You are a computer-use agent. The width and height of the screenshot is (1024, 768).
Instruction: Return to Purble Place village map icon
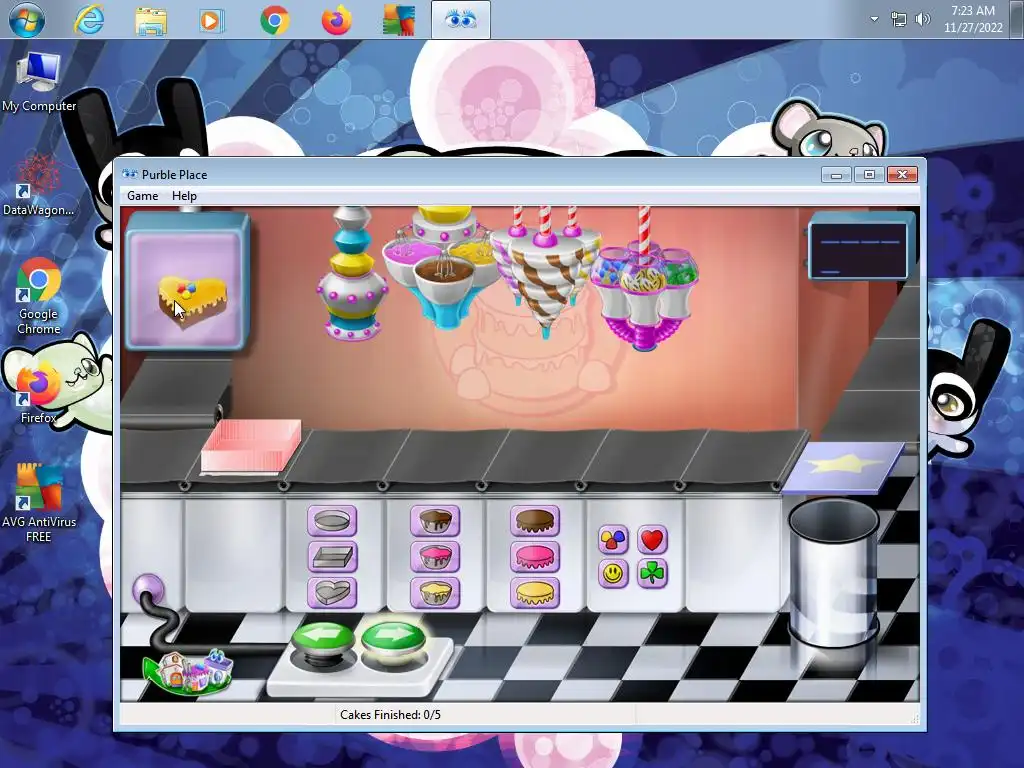(x=188, y=671)
